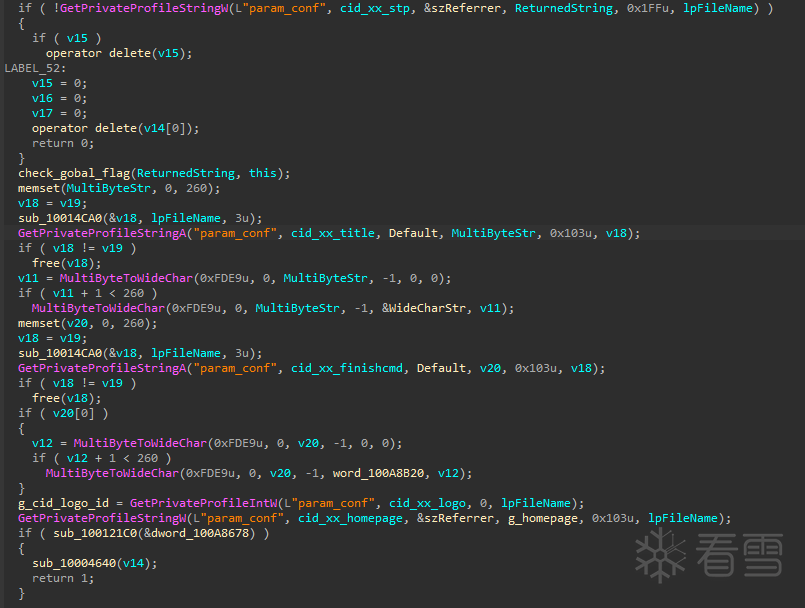Click the 'return 1;' statement
This screenshot has height=608, width=805.
tap(63, 578)
